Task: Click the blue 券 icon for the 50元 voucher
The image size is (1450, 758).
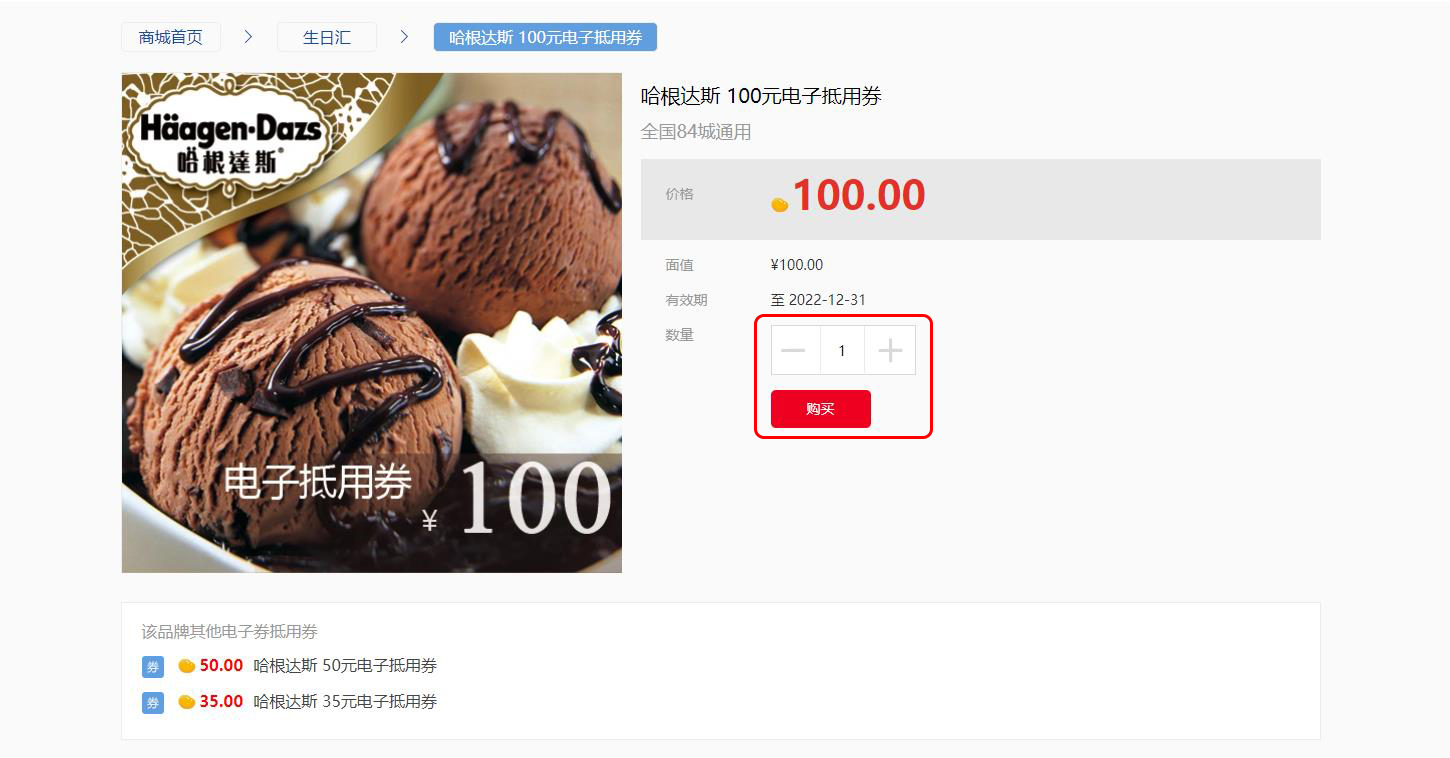Action: [153, 667]
